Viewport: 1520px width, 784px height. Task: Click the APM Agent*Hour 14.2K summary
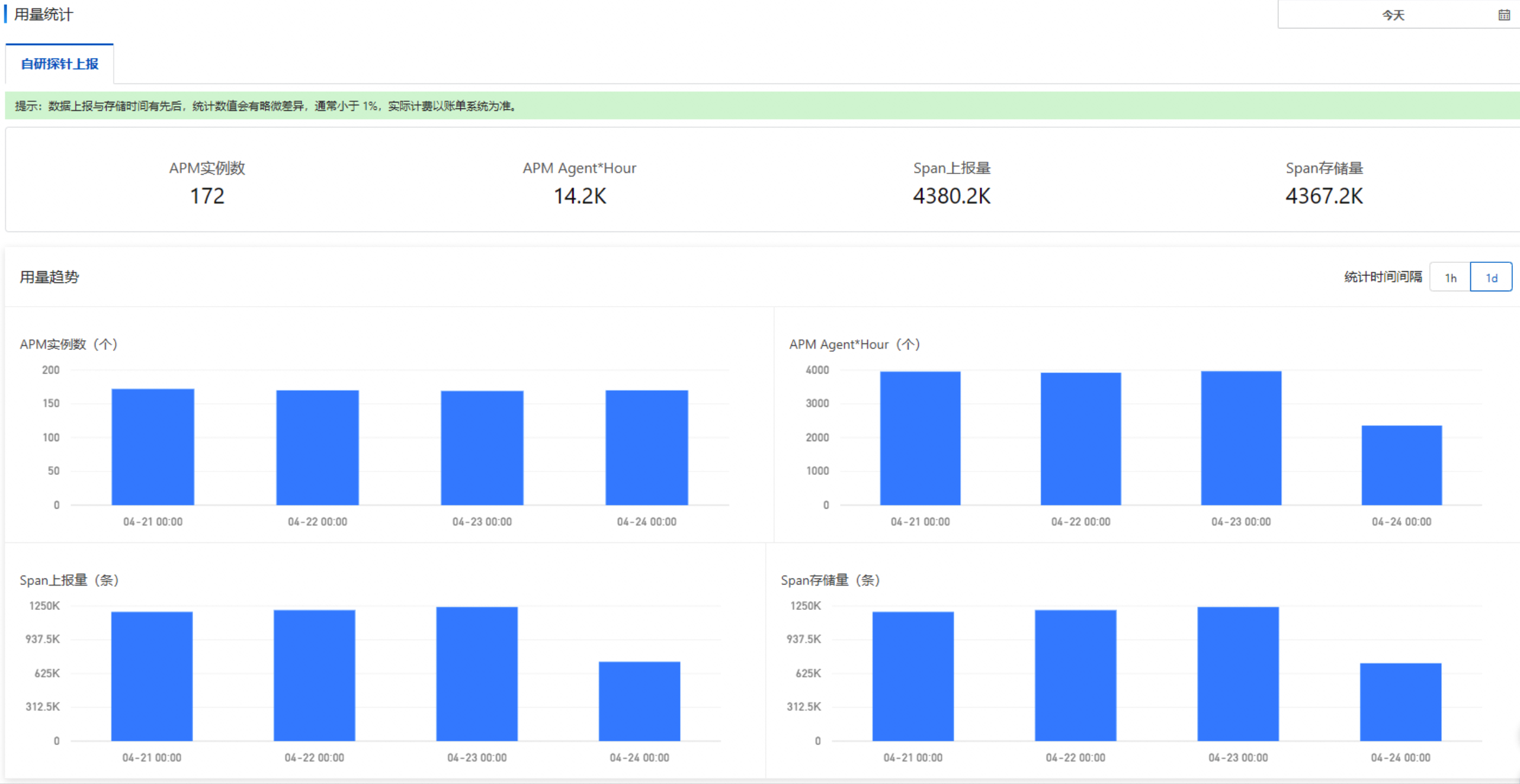pos(579,196)
